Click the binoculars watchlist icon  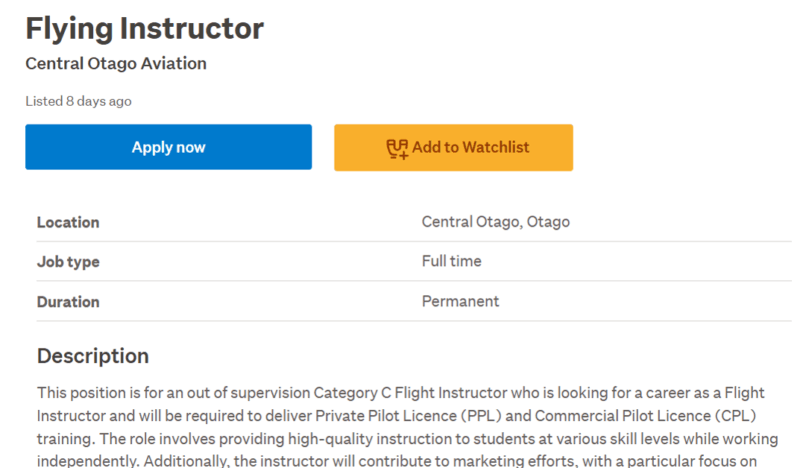coord(397,149)
